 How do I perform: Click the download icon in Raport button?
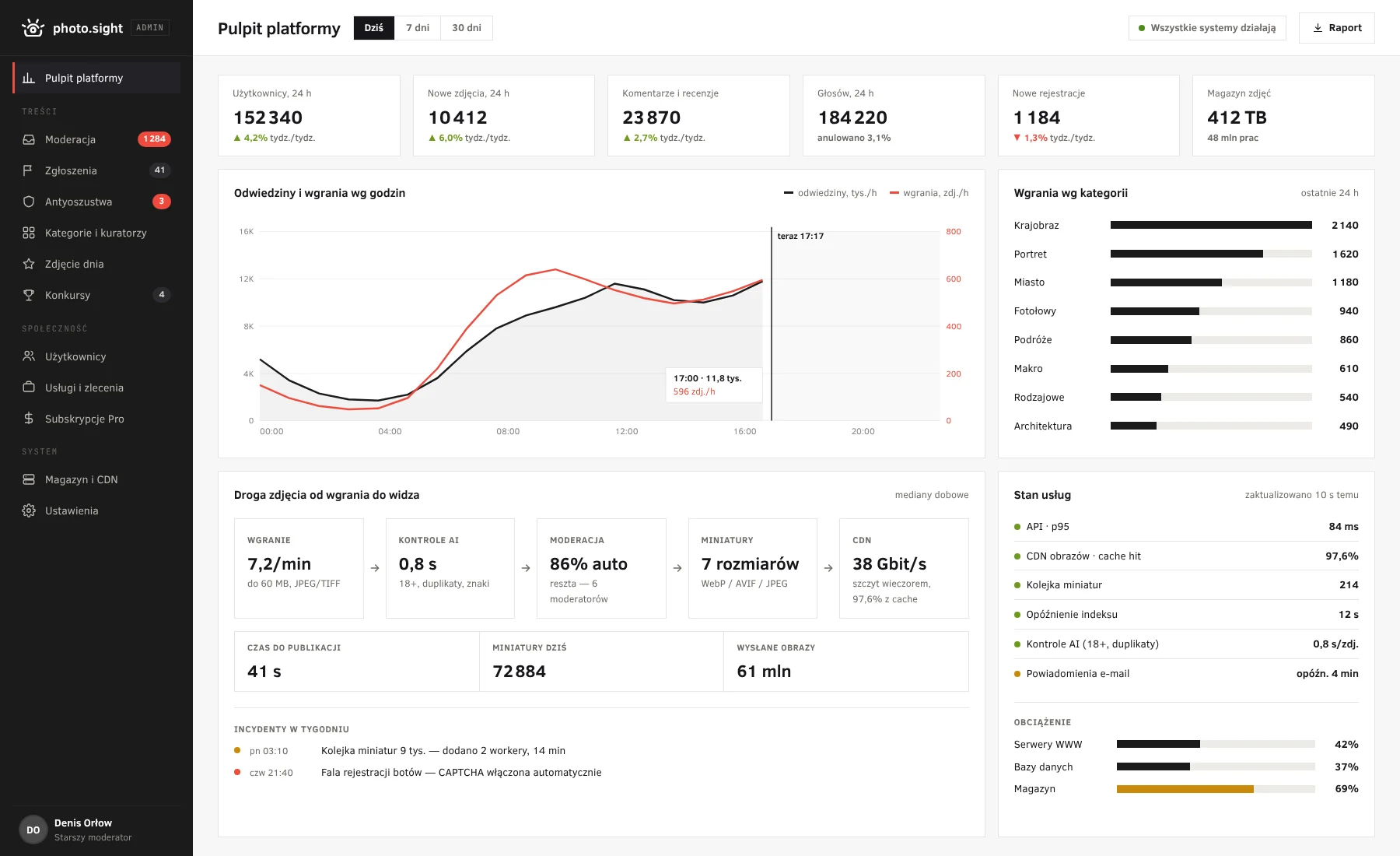[1318, 28]
